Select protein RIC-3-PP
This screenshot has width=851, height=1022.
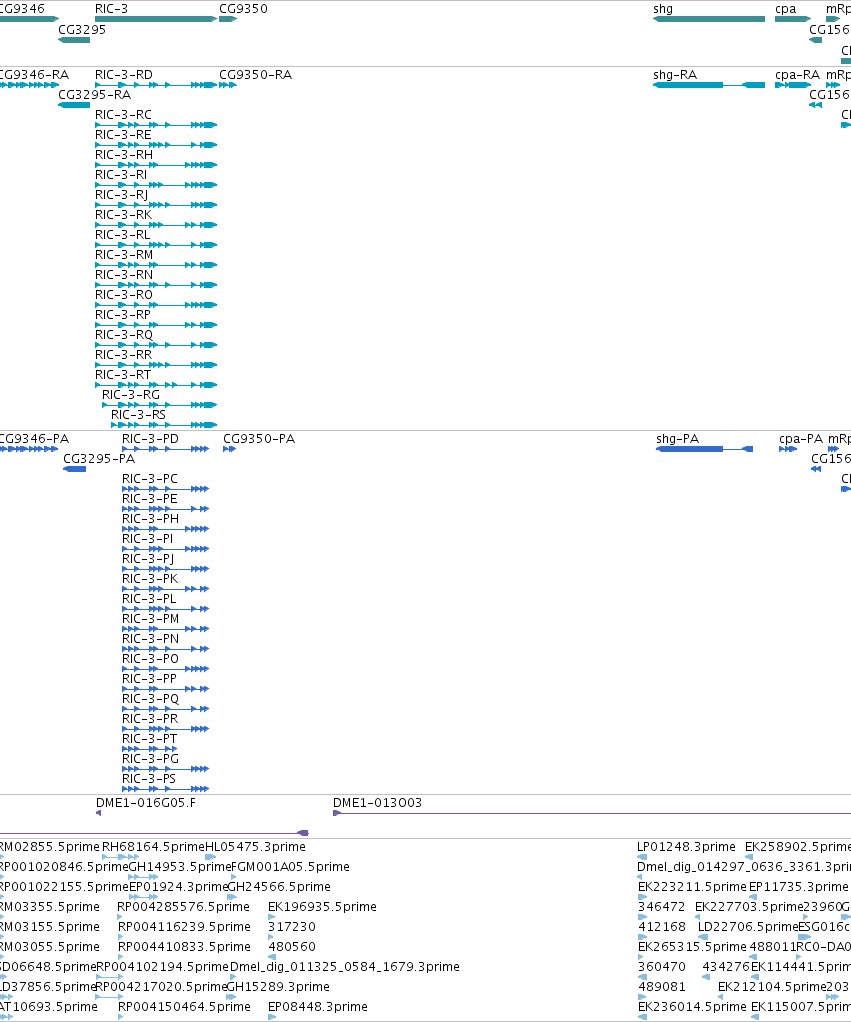166,688
